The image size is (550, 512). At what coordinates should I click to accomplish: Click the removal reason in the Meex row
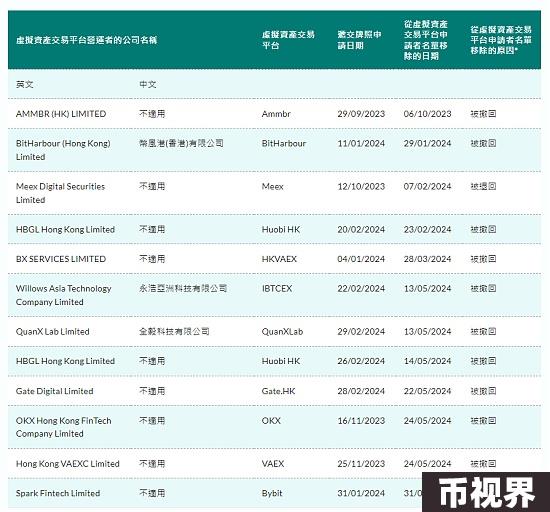pos(483,187)
